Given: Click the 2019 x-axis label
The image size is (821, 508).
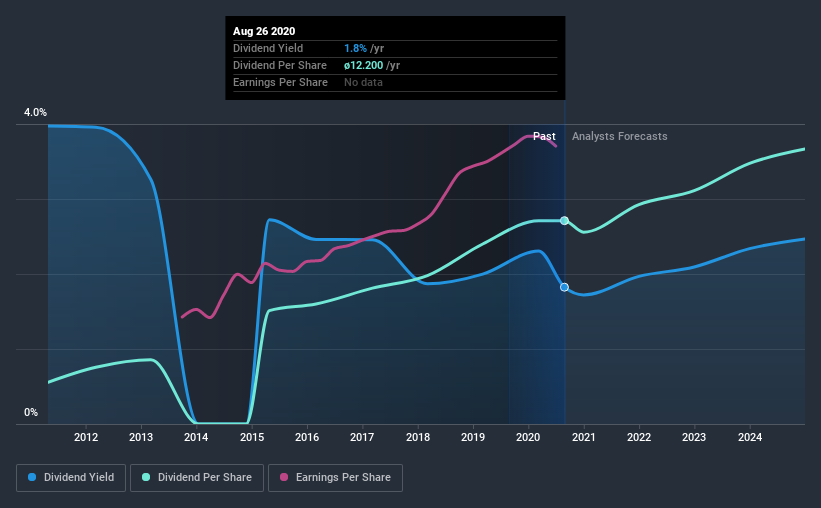Looking at the screenshot, I should (473, 437).
